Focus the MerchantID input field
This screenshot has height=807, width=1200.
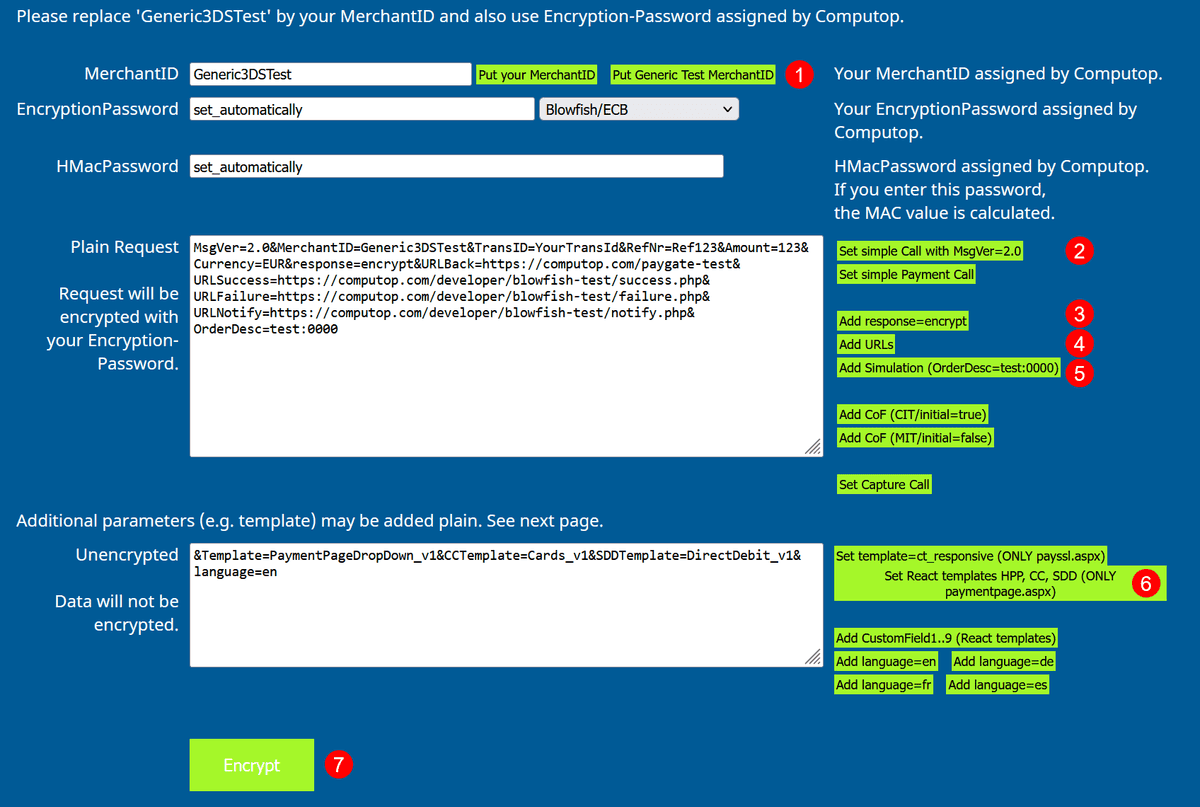(330, 74)
